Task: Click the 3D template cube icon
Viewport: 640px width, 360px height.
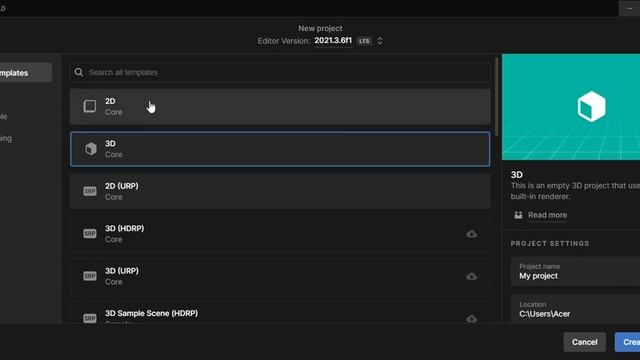Action: coord(90,149)
